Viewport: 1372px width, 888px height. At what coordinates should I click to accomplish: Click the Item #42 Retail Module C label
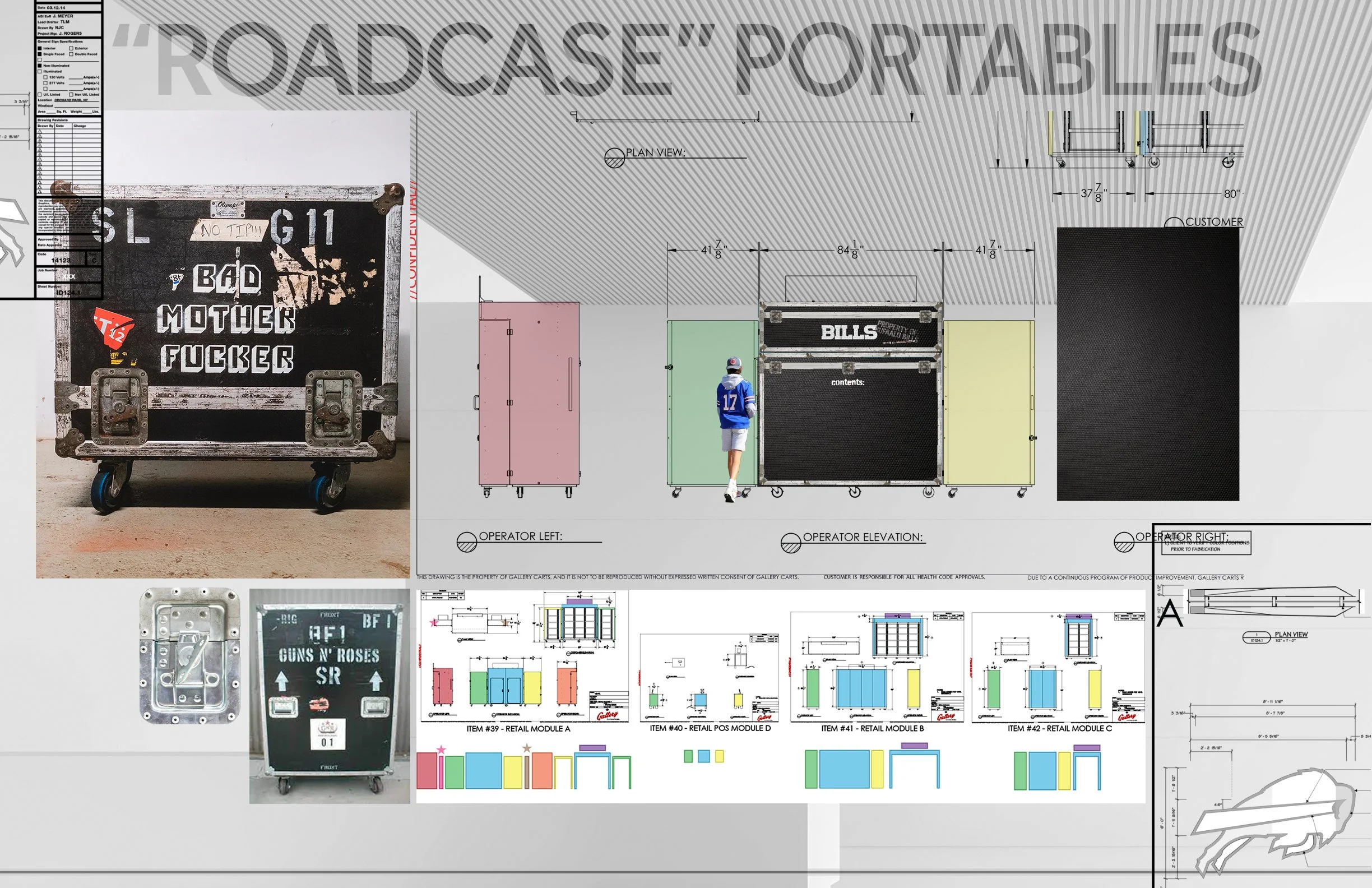click(1060, 728)
